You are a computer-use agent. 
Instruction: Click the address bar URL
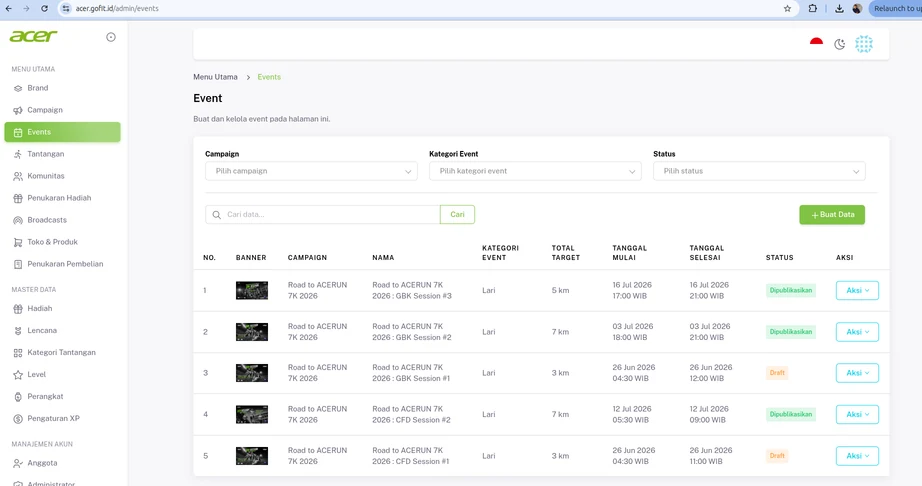[117, 8]
